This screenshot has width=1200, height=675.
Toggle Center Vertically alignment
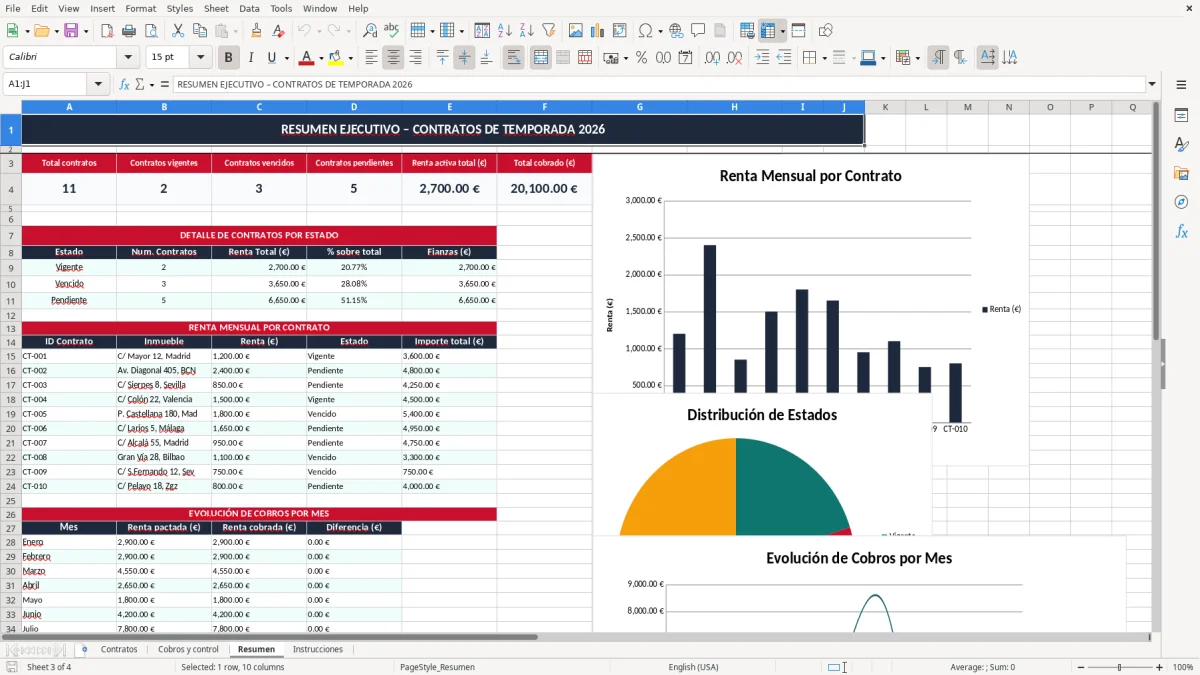pyautogui.click(x=464, y=58)
